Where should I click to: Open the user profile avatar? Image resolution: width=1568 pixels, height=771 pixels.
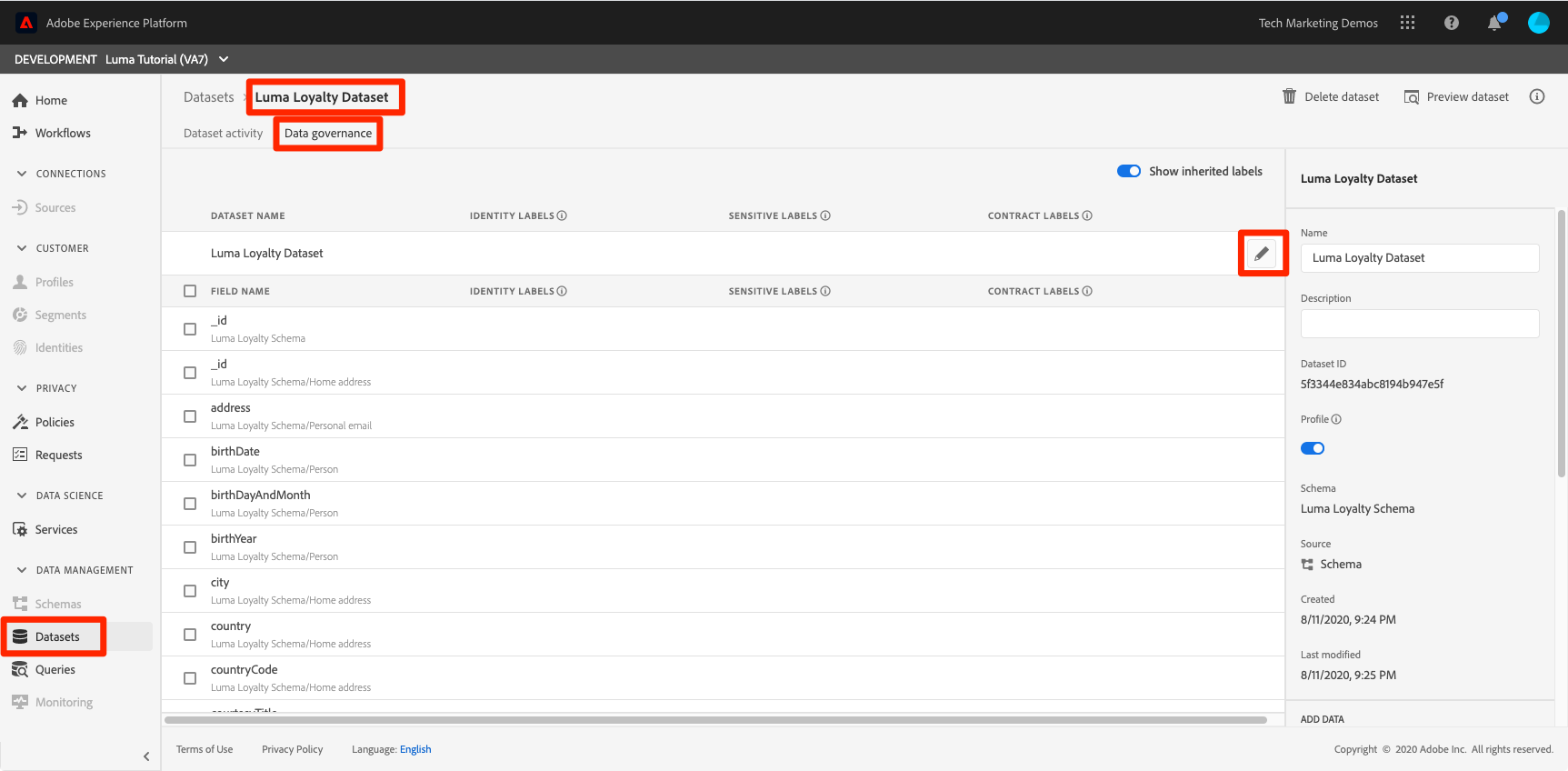click(x=1539, y=23)
